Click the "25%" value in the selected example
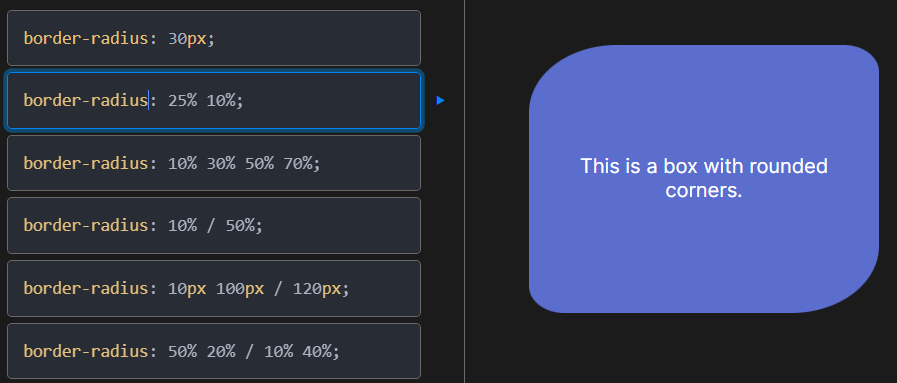This screenshot has height=383, width=897. click(182, 101)
